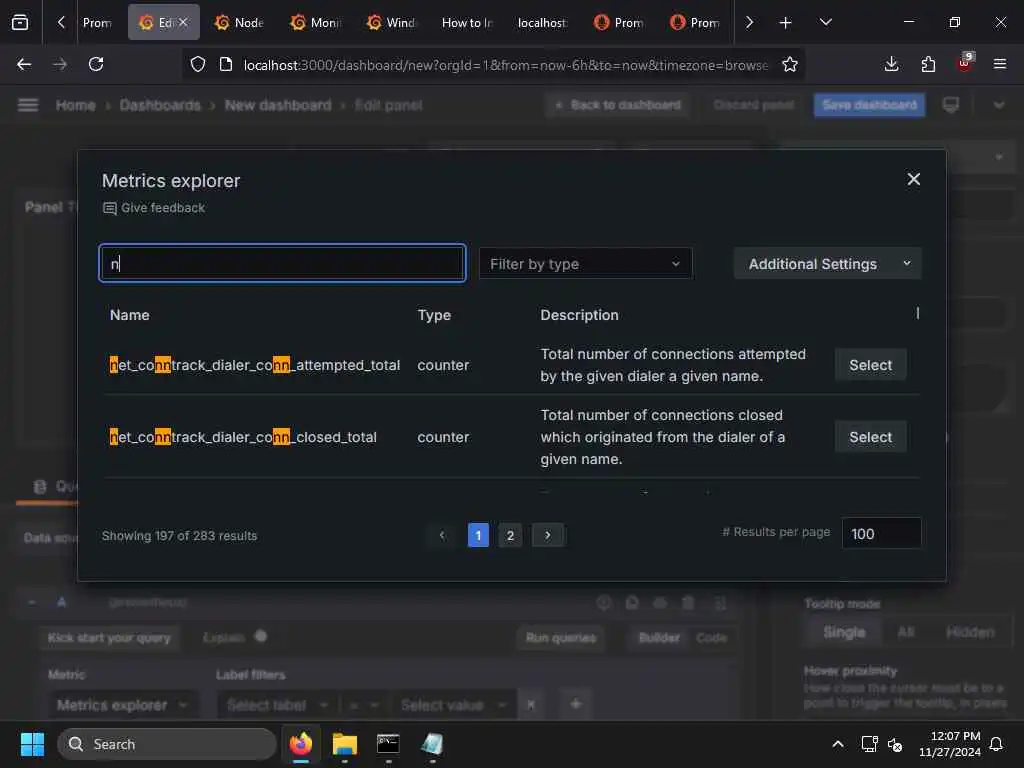1024x768 pixels.
Task: Reload the current page
Action: [x=96, y=64]
